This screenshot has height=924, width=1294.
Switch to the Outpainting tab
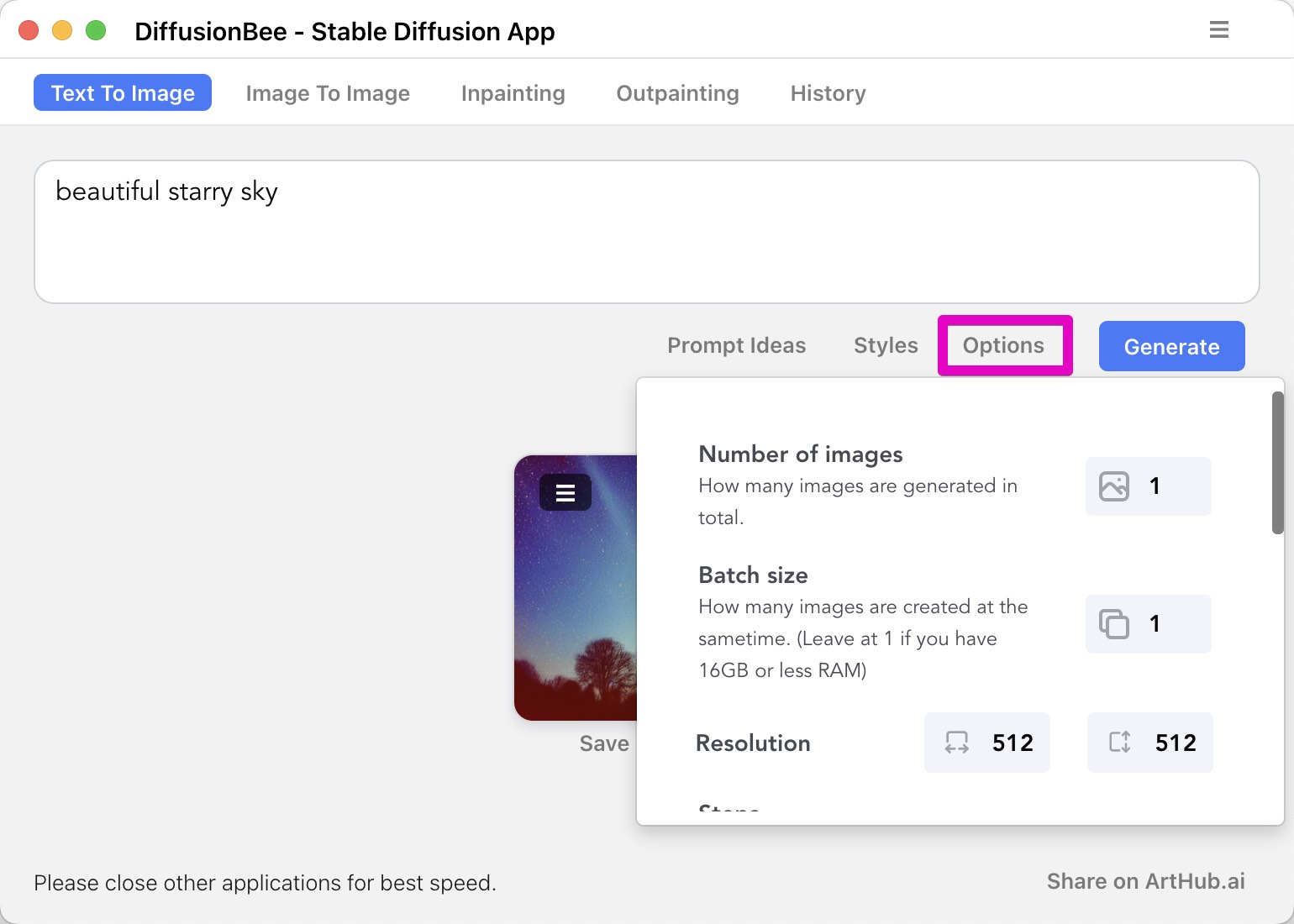pos(677,93)
